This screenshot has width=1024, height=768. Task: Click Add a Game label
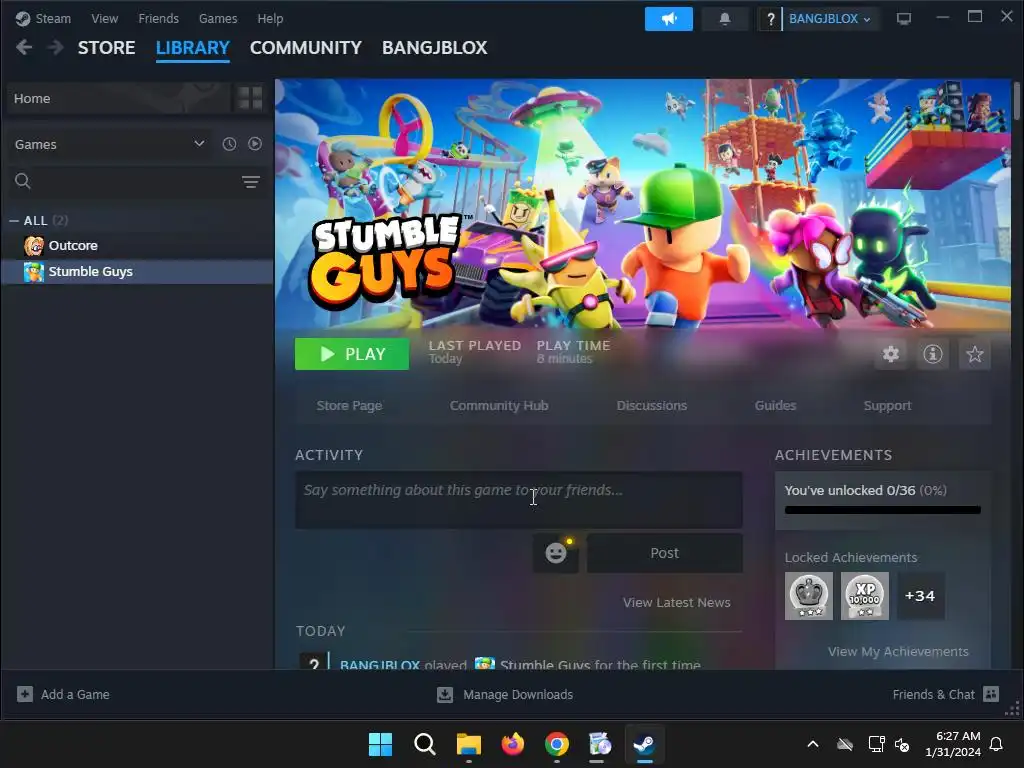click(x=75, y=694)
